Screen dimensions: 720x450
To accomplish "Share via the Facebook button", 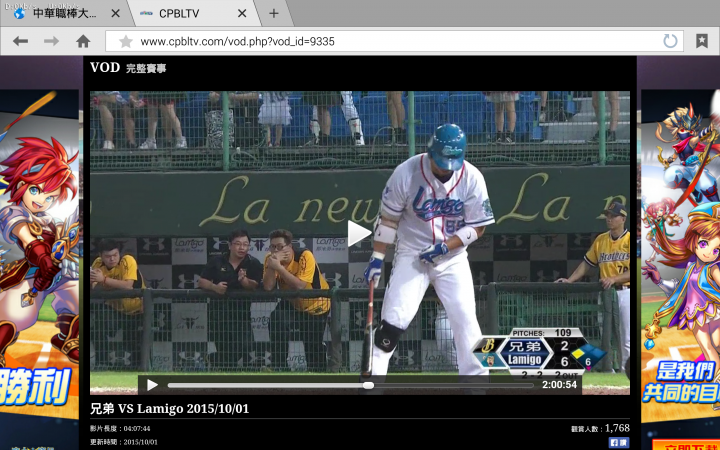I will [x=619, y=442].
